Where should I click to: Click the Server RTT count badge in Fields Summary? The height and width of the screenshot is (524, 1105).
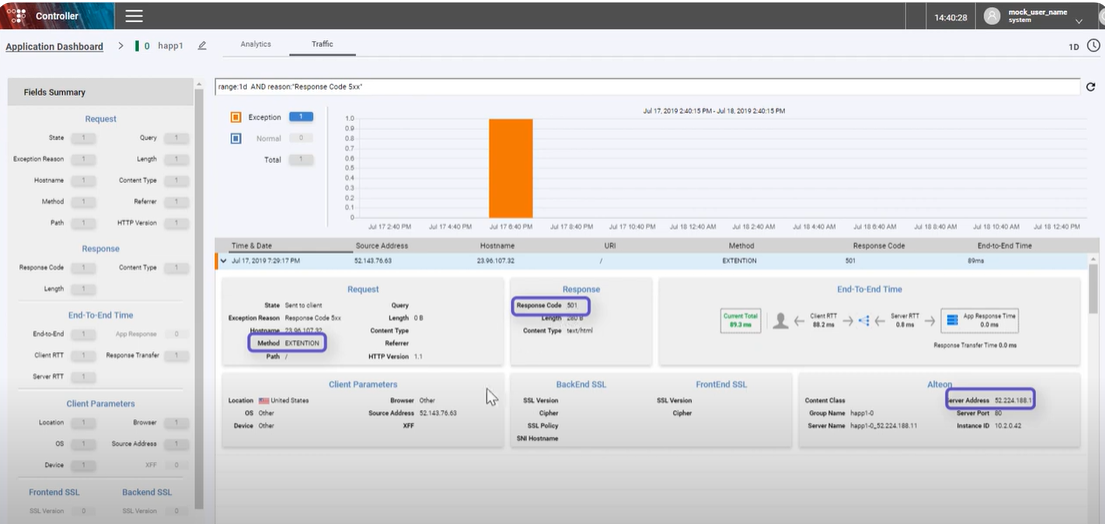(83, 377)
